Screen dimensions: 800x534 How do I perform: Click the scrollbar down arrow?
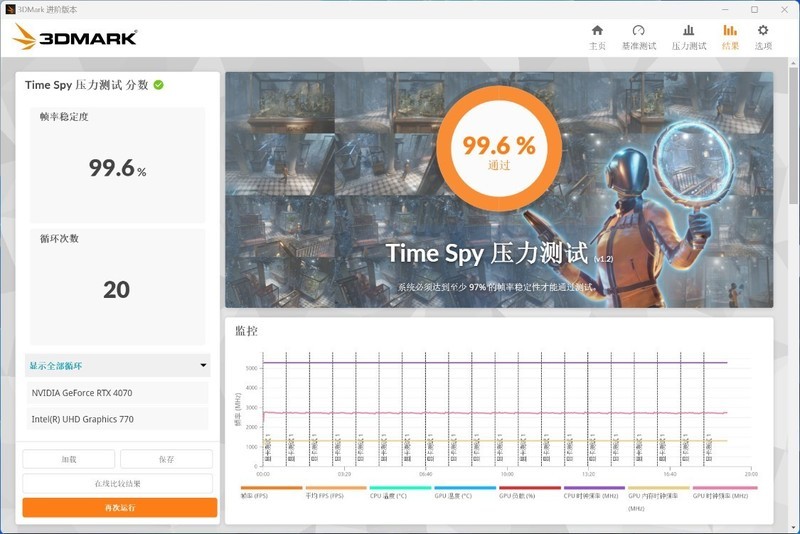point(793,528)
